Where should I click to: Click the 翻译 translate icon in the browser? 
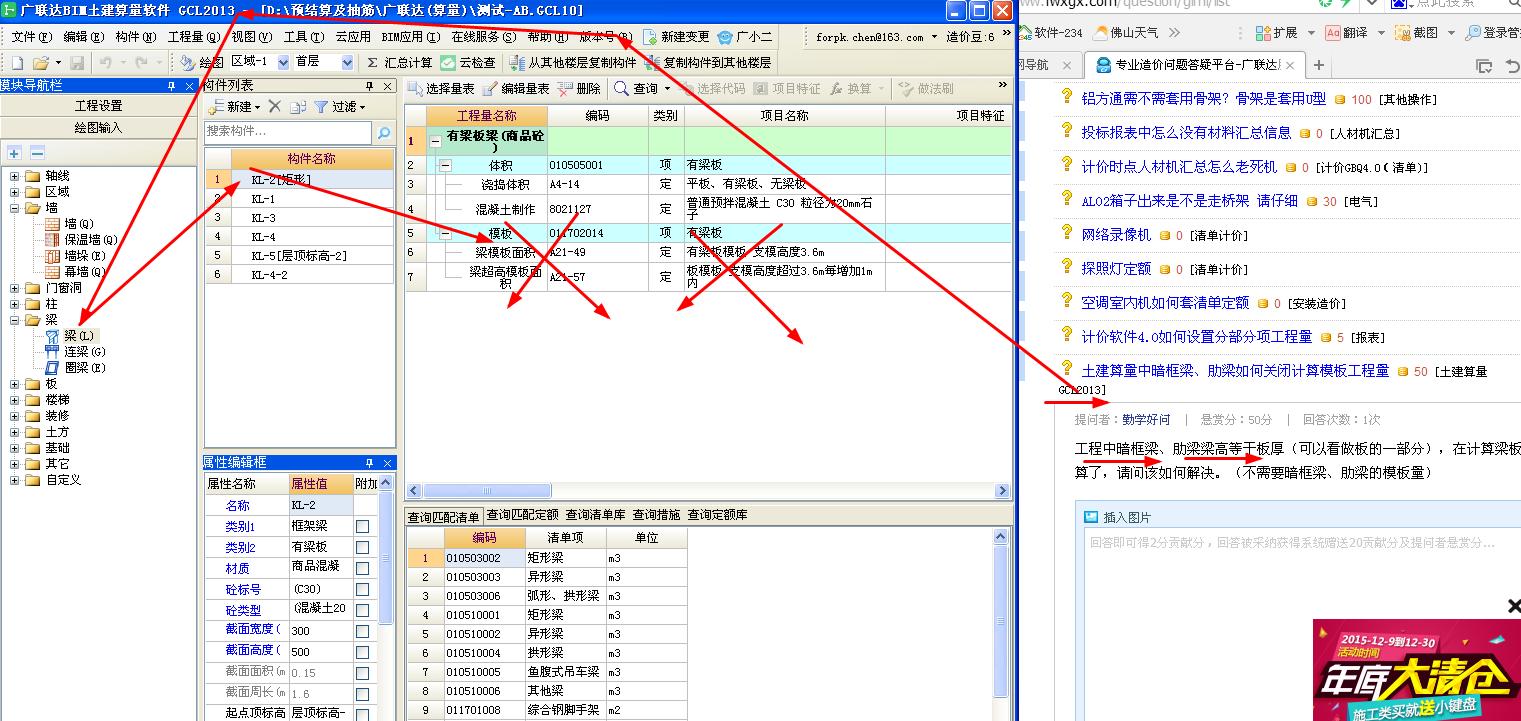[1332, 33]
